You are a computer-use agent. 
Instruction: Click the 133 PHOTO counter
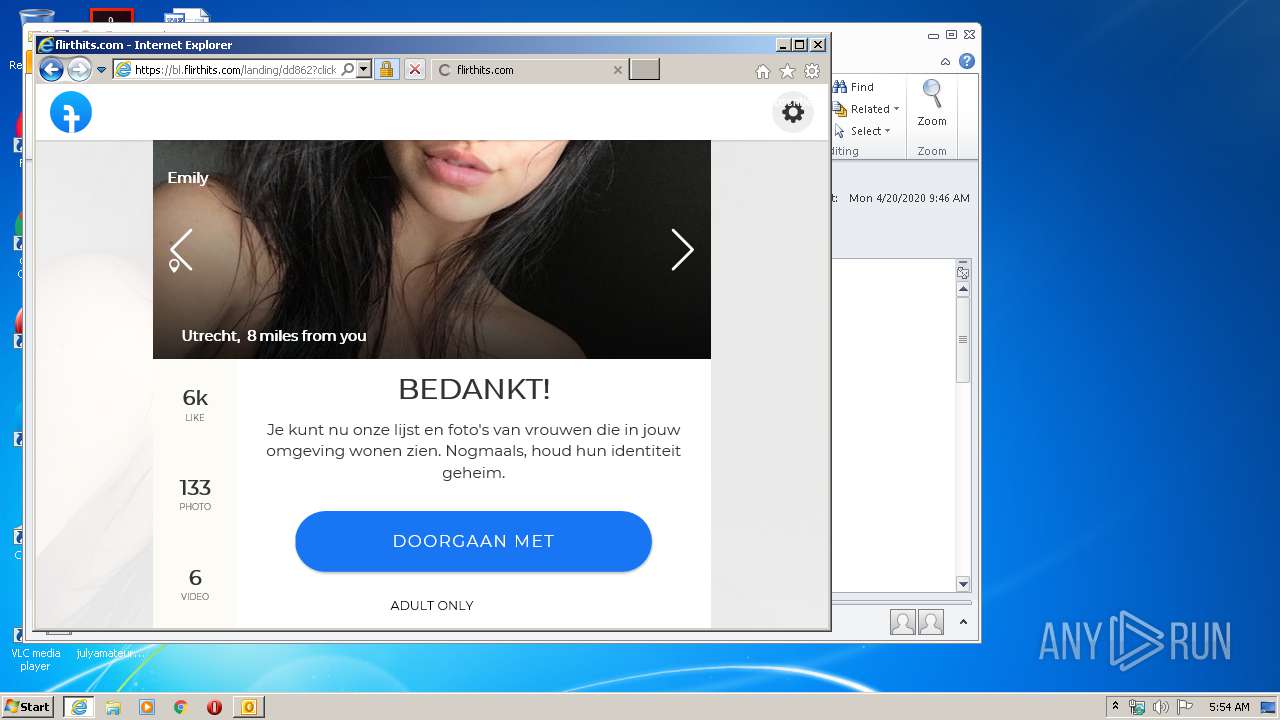(x=195, y=494)
